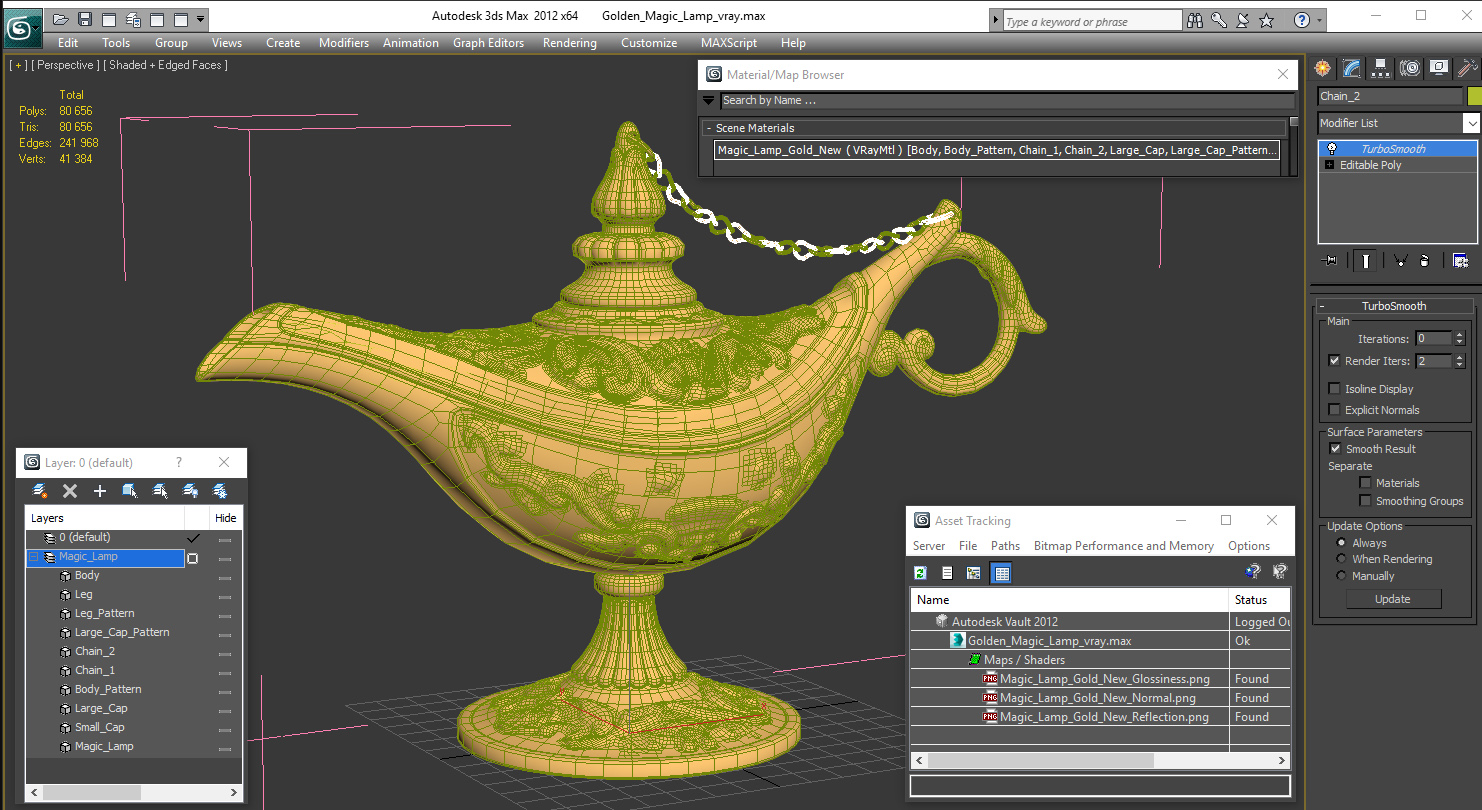The width and height of the screenshot is (1482, 810).
Task: Click binoculars search icon in title bar
Action: point(1195,20)
